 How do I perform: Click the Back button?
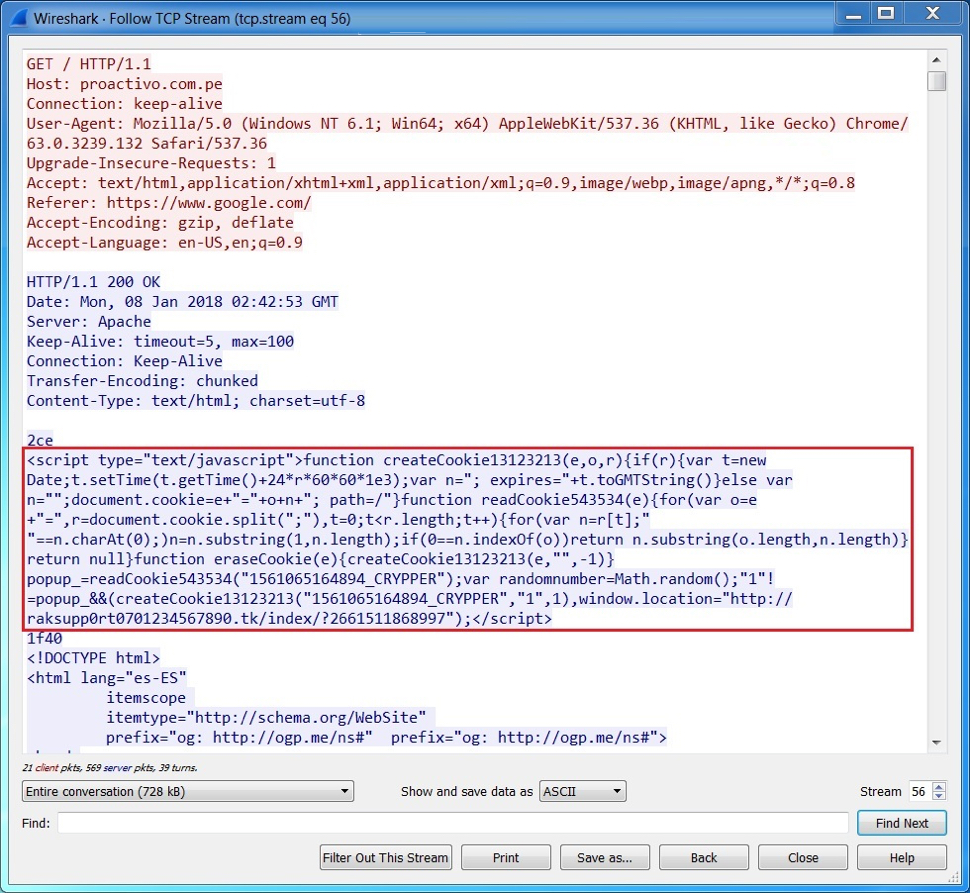click(704, 858)
